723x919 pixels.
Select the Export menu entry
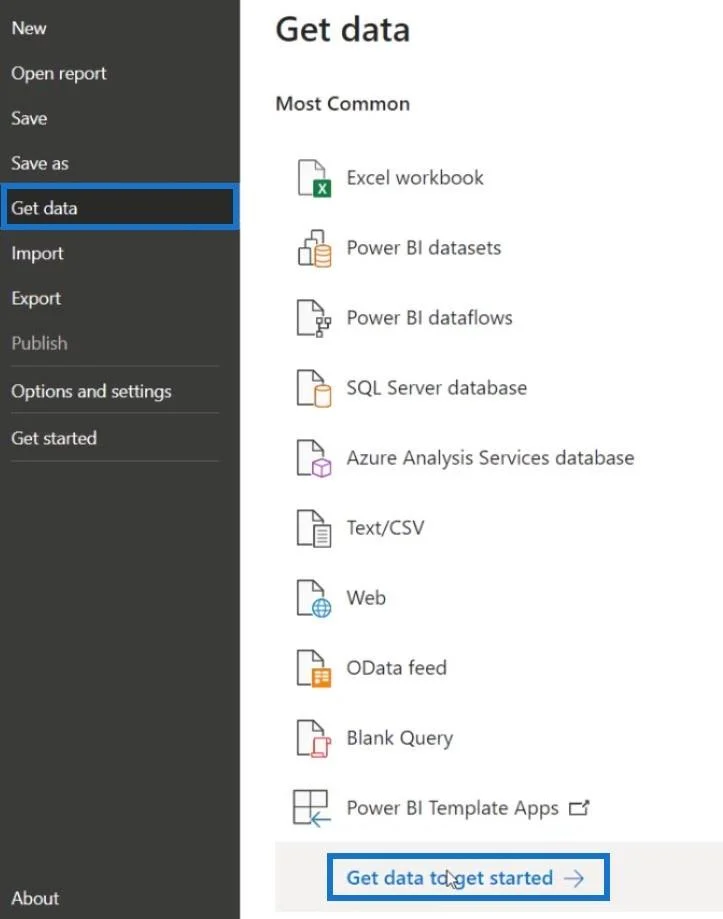tap(36, 298)
